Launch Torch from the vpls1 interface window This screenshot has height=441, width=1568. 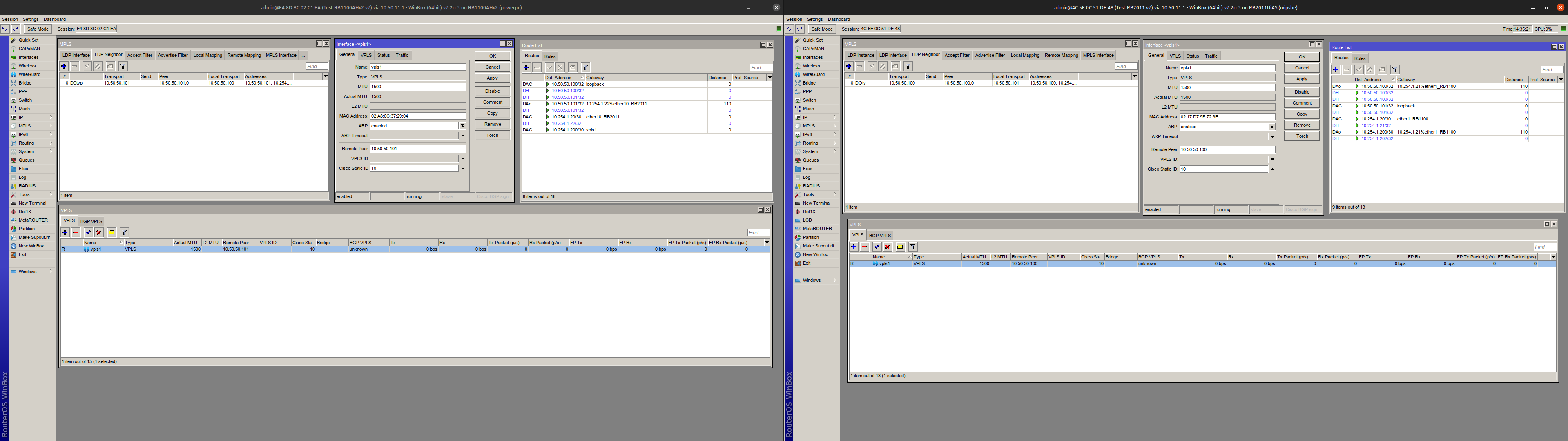[x=491, y=135]
